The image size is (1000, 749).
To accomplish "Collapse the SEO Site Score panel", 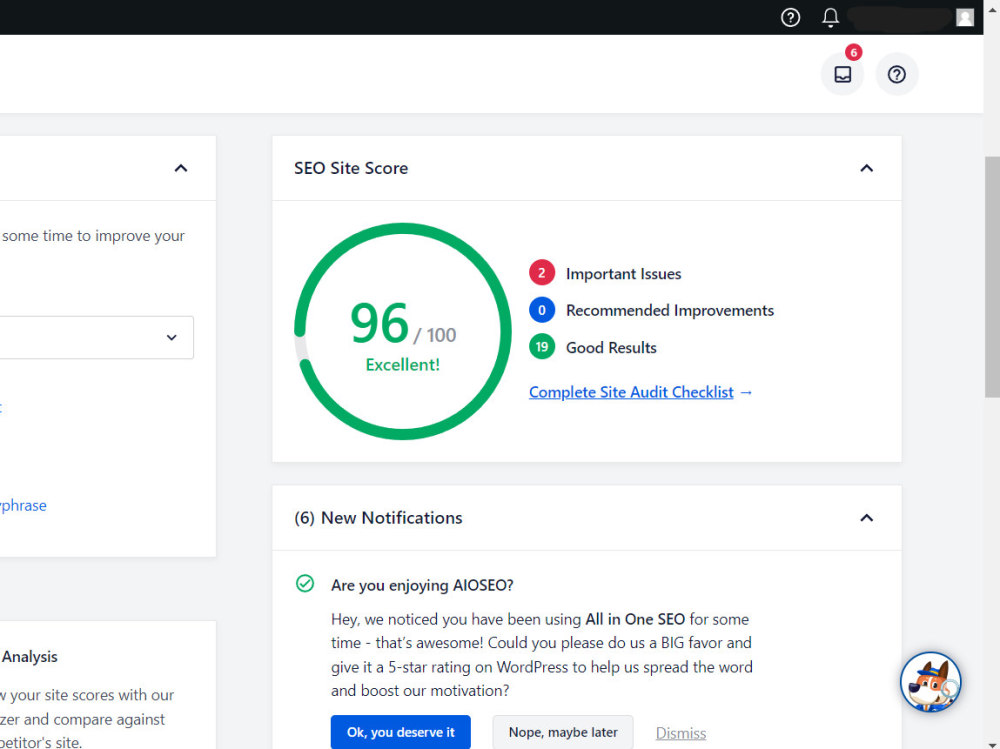I will tap(866, 168).
